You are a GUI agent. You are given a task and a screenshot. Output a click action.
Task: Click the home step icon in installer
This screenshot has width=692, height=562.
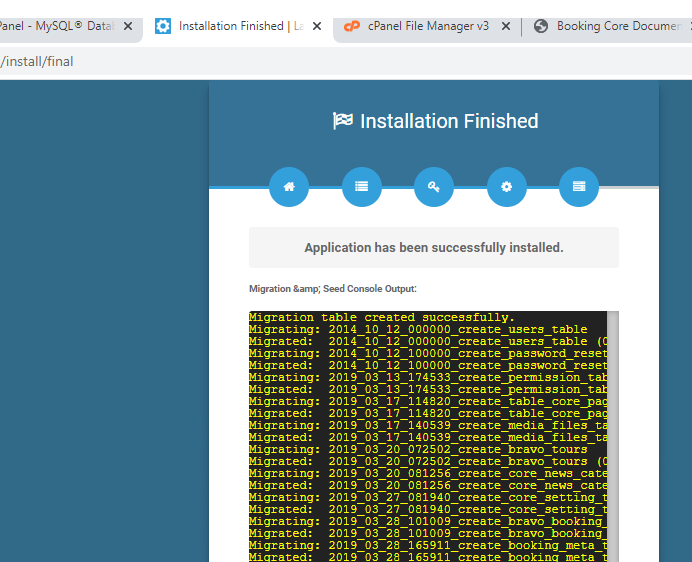(289, 187)
